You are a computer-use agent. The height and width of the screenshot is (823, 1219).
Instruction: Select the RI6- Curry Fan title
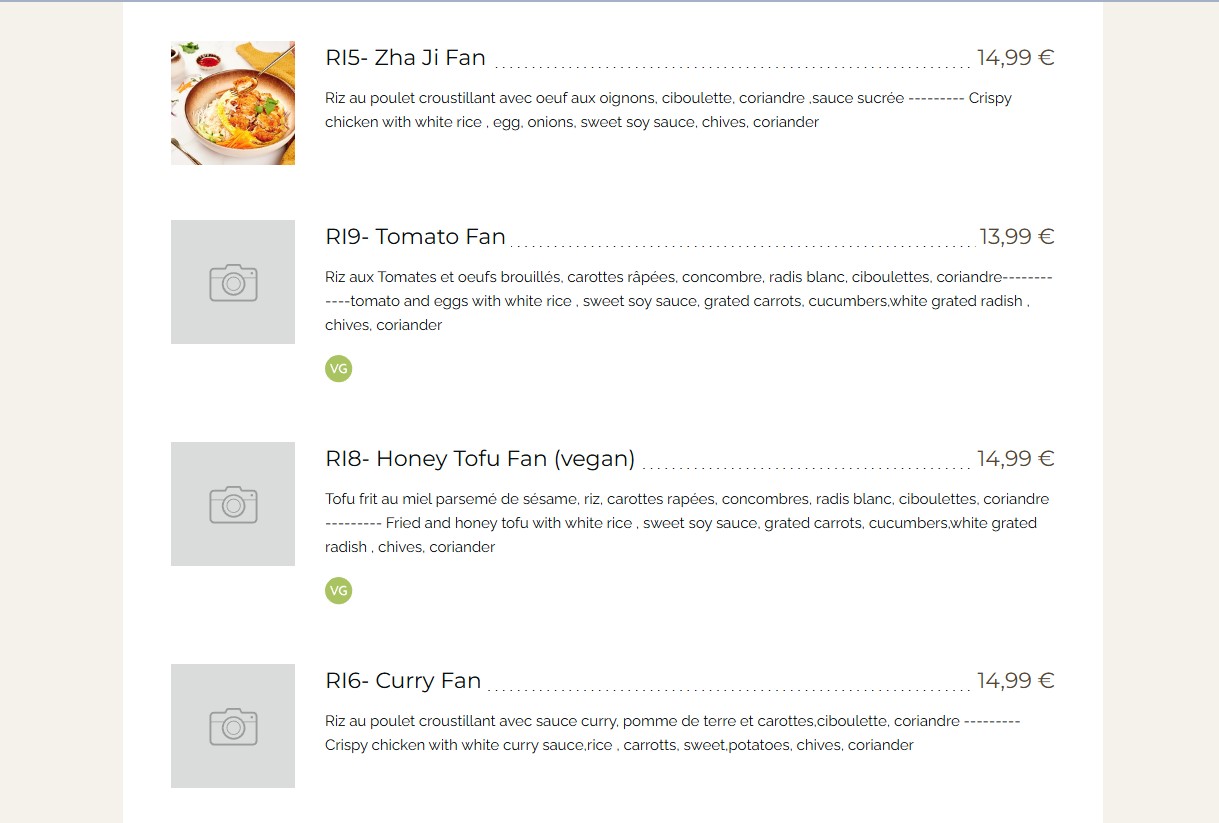403,681
